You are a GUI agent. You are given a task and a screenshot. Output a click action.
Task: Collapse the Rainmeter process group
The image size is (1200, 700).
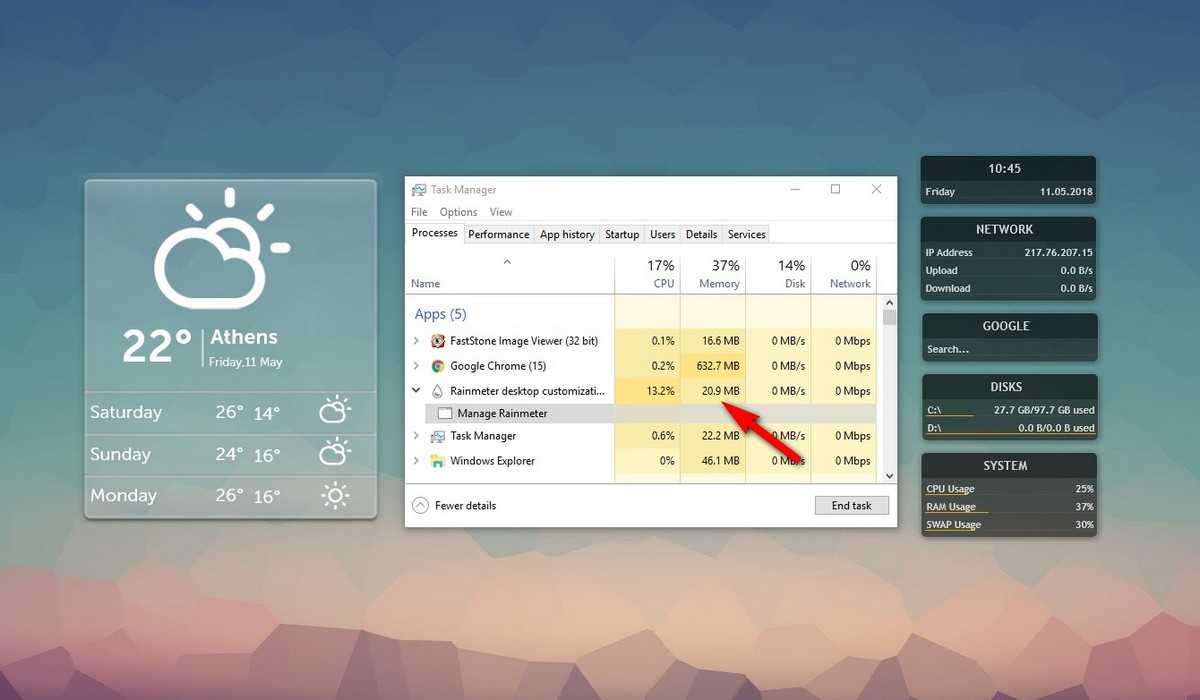[416, 391]
